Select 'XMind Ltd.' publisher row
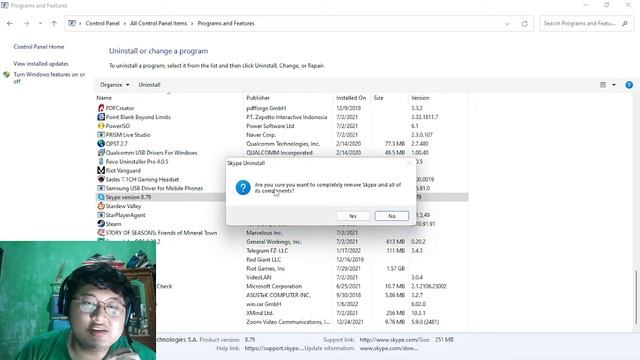 pyautogui.click(x=260, y=313)
